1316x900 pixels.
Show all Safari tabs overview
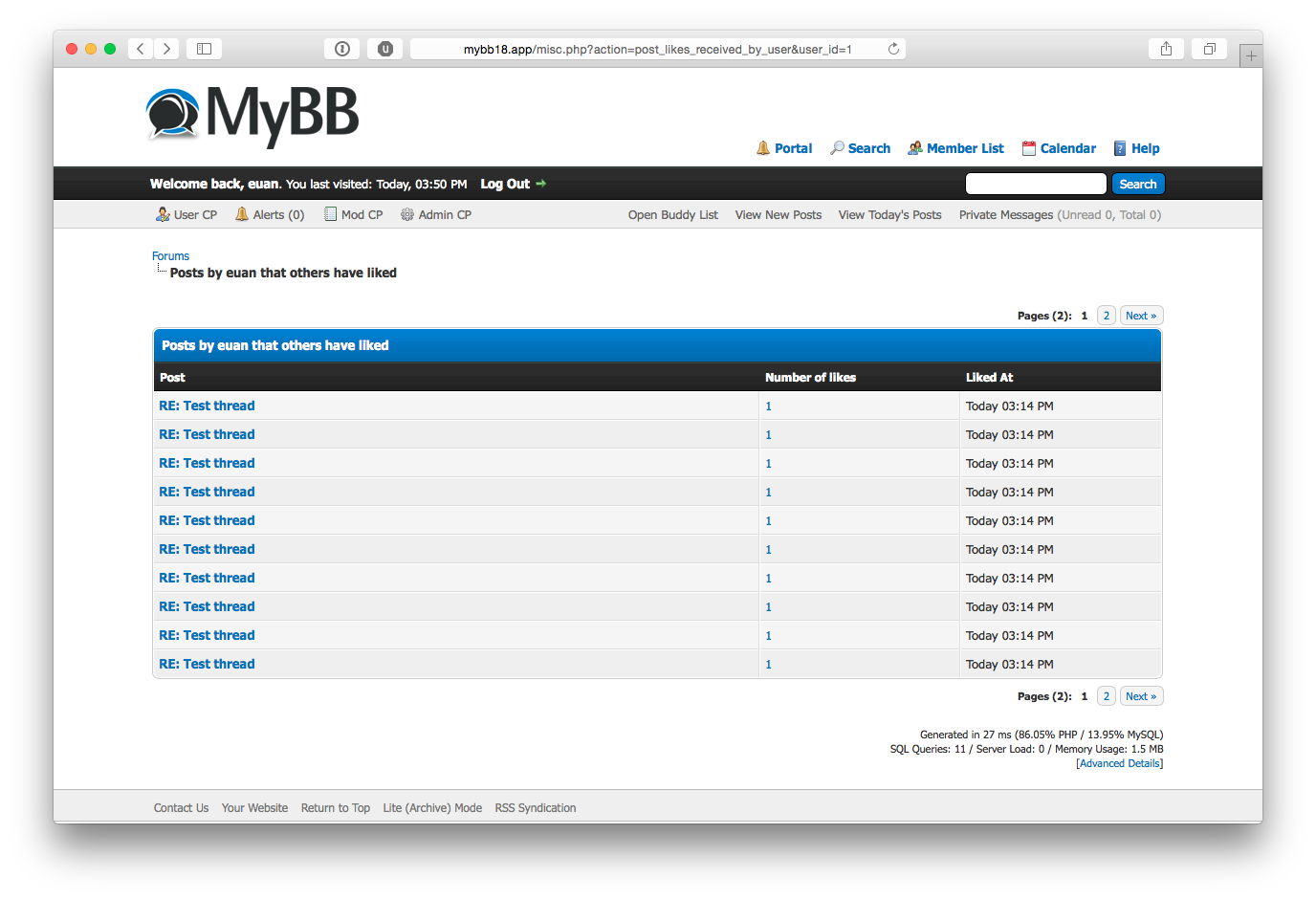point(1210,49)
